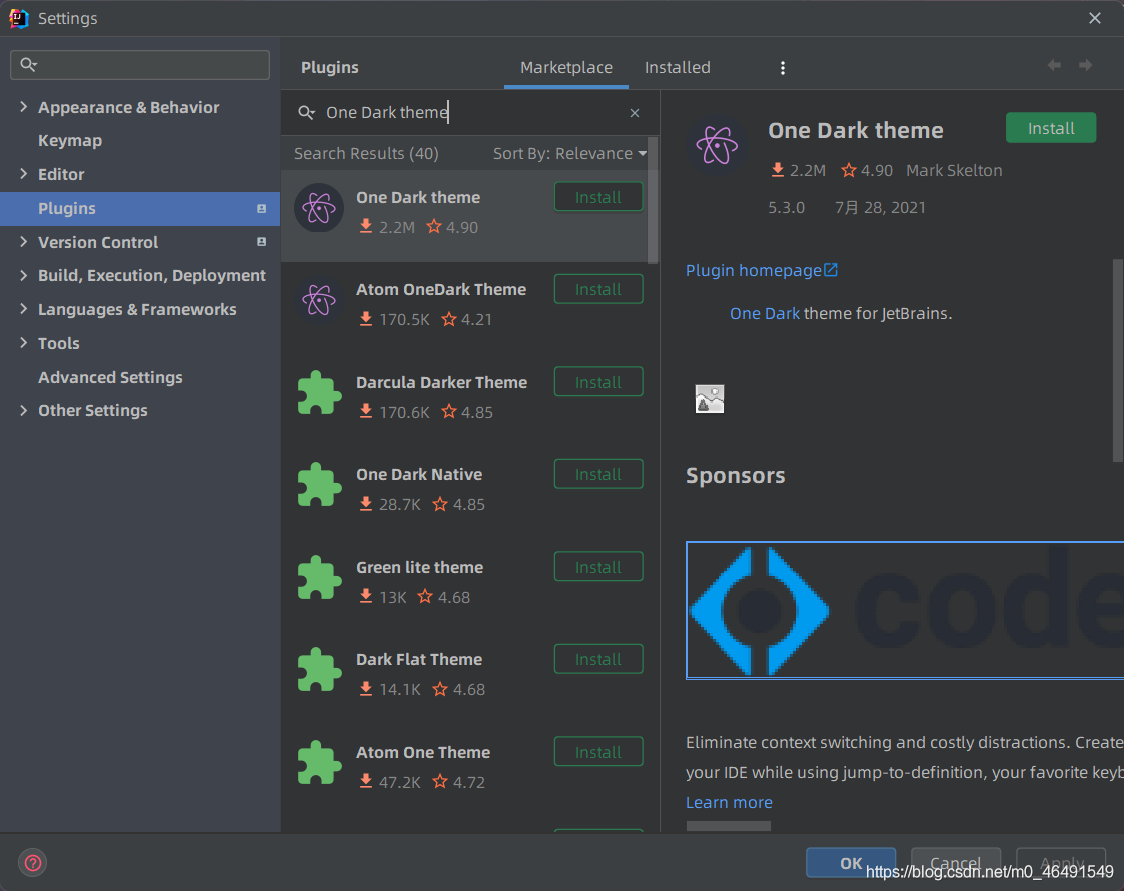Screen dimensions: 1124x891
Task: Install One Dark theme from the results list
Action: click(x=599, y=197)
